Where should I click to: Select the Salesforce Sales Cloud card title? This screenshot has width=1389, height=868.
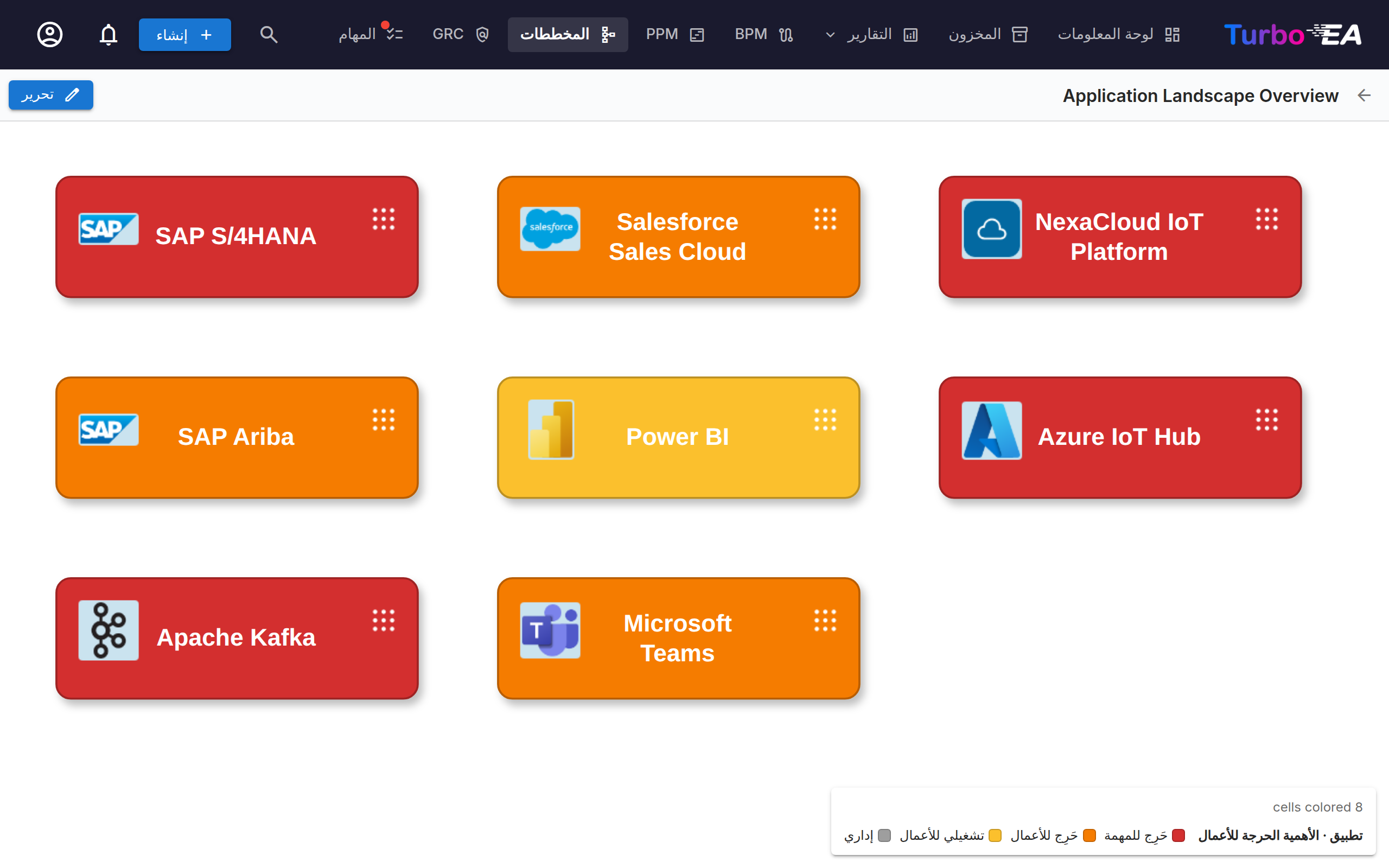tap(677, 237)
